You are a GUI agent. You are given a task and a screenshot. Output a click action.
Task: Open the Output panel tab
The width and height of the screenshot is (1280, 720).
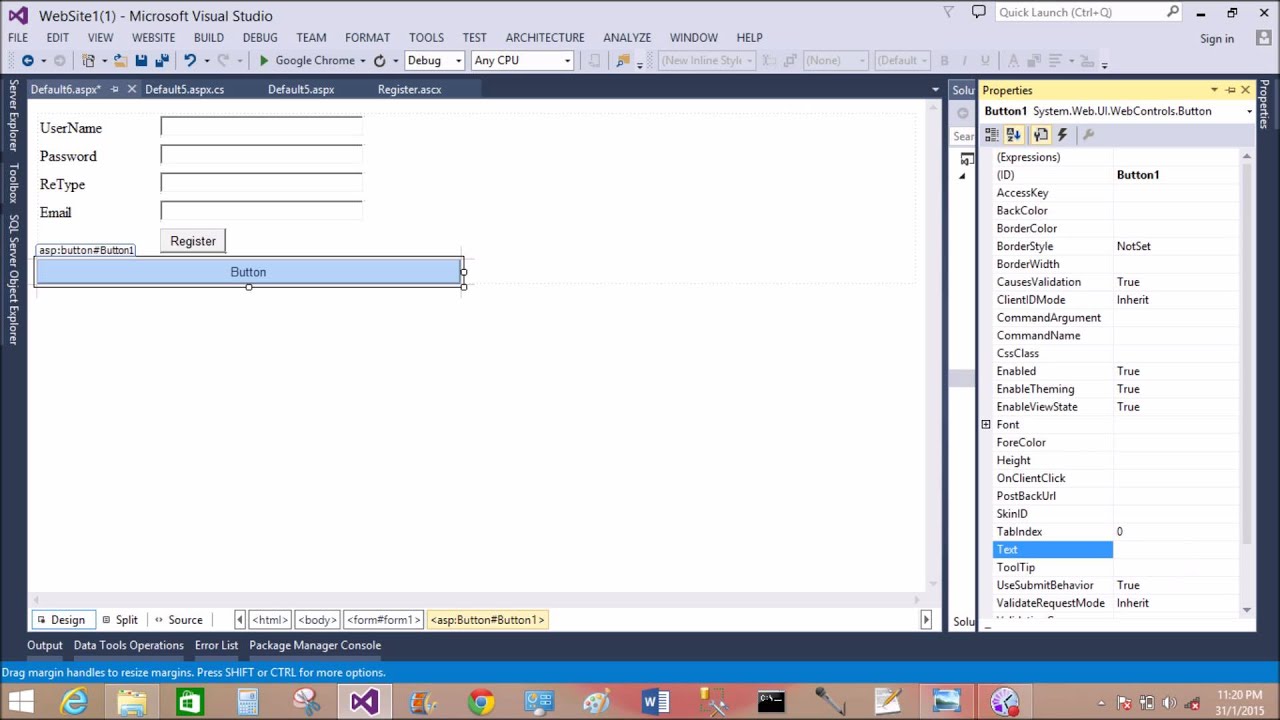(44, 645)
